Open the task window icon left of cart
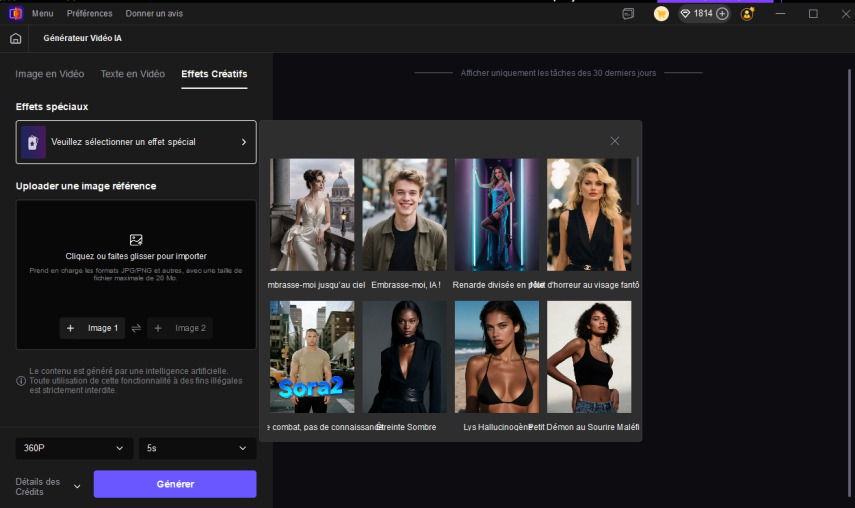Screen dimensions: 855x508 pos(628,14)
